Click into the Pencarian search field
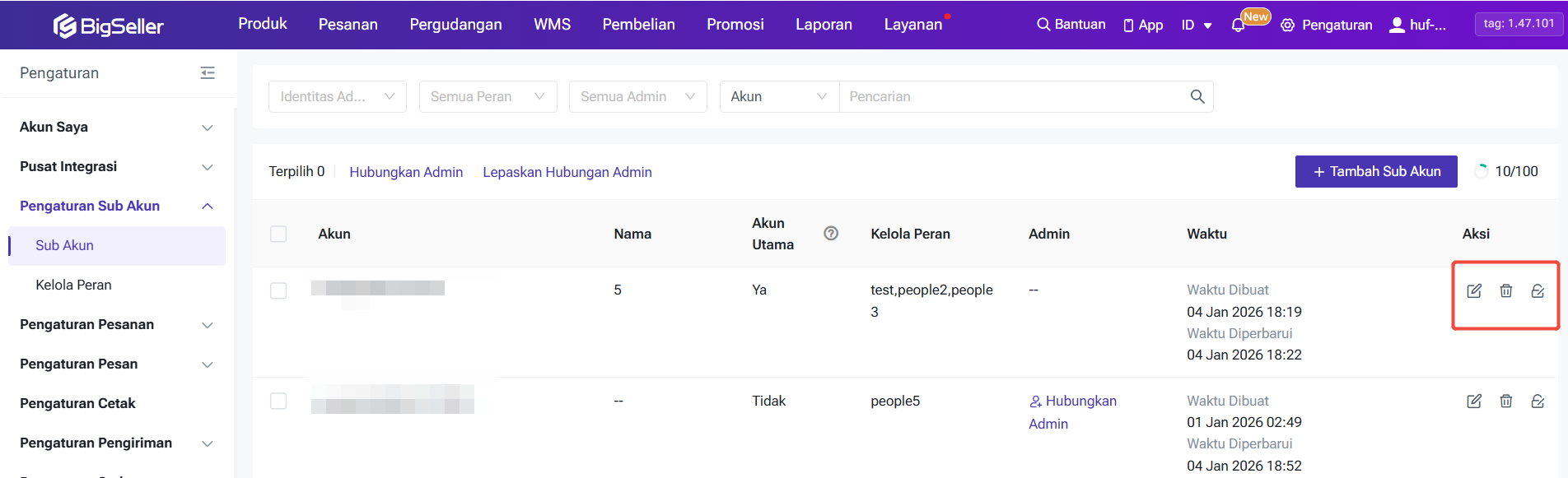 [x=1013, y=96]
